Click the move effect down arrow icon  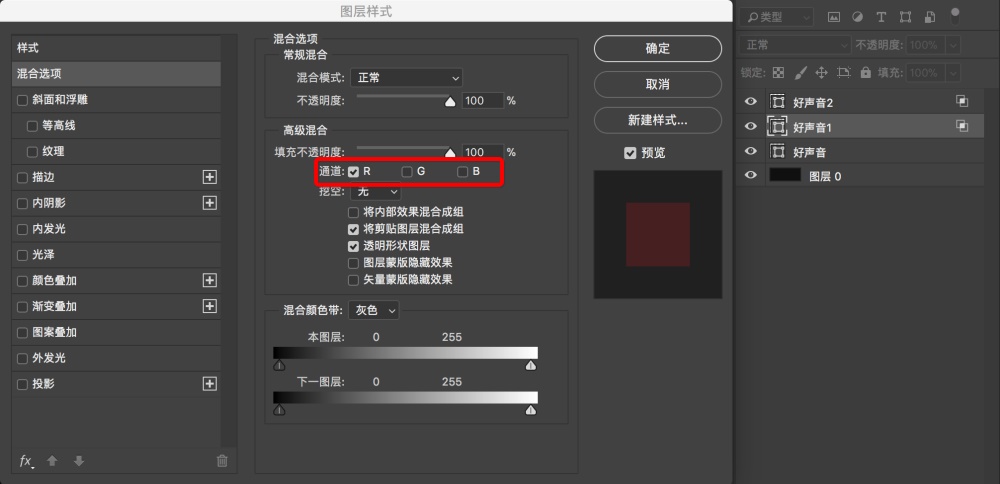[79, 460]
